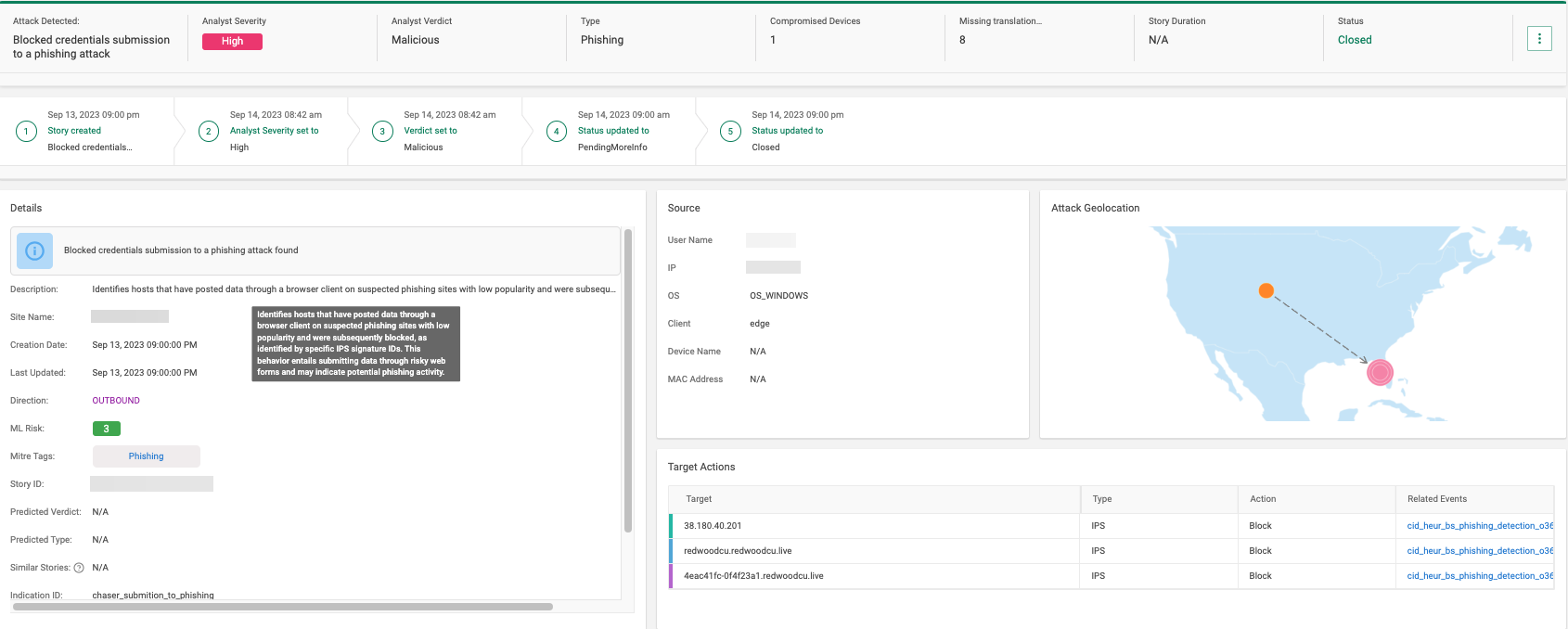Open related event link for 4eac41fc subdomain row
Screen dimensions: 1568x629
point(1479,576)
